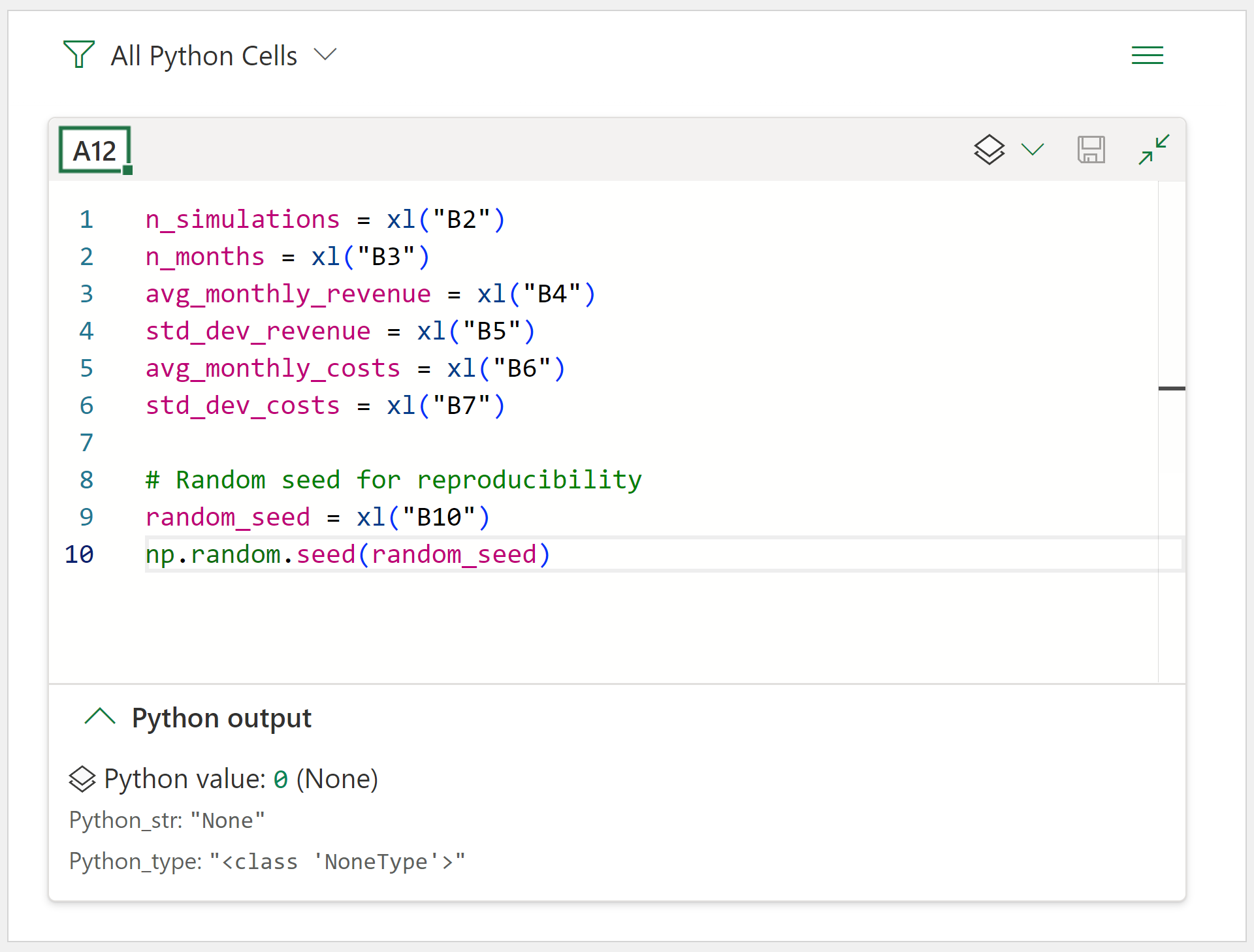The image size is (1254, 952).
Task: Click the n_simulations variable on line 1
Action: pyautogui.click(x=242, y=219)
